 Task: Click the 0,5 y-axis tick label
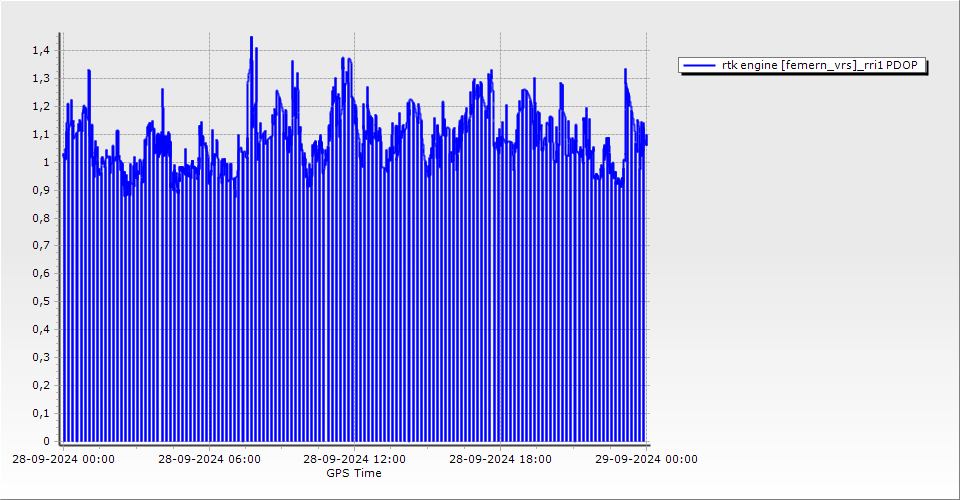40,301
